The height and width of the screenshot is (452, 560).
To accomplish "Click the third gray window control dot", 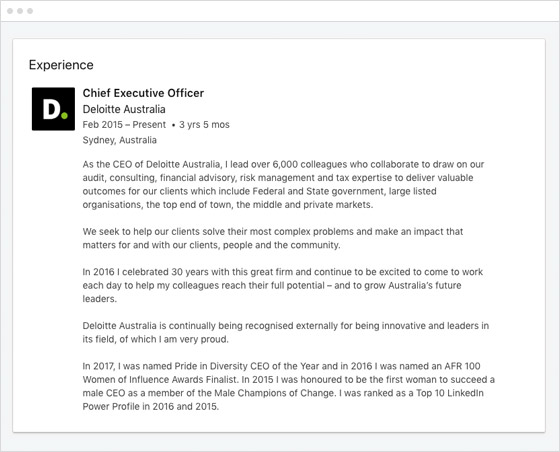I will 30,11.
